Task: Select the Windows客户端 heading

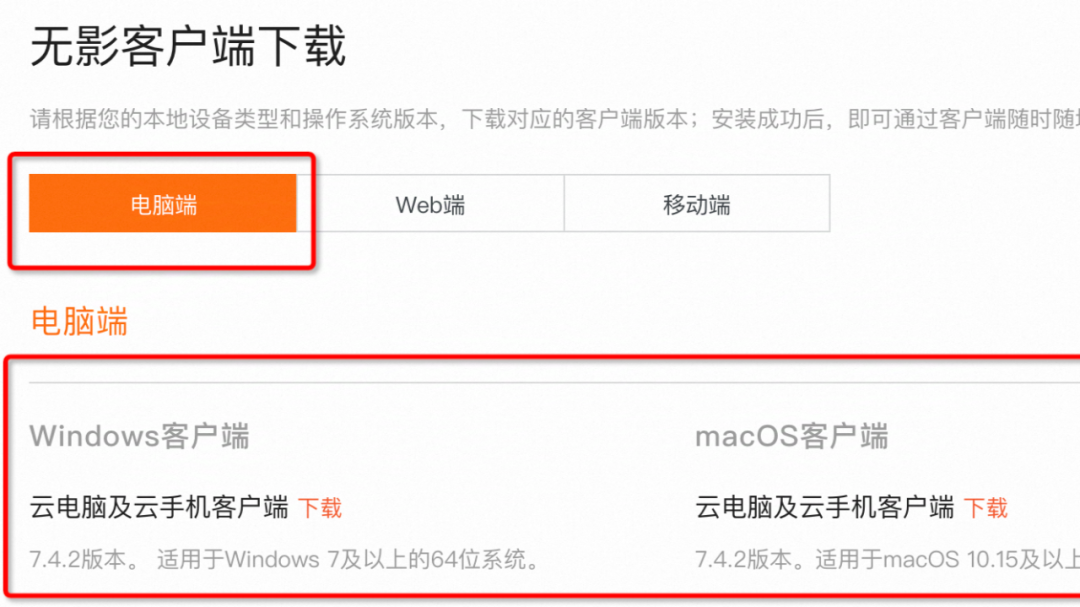Action: [x=140, y=436]
